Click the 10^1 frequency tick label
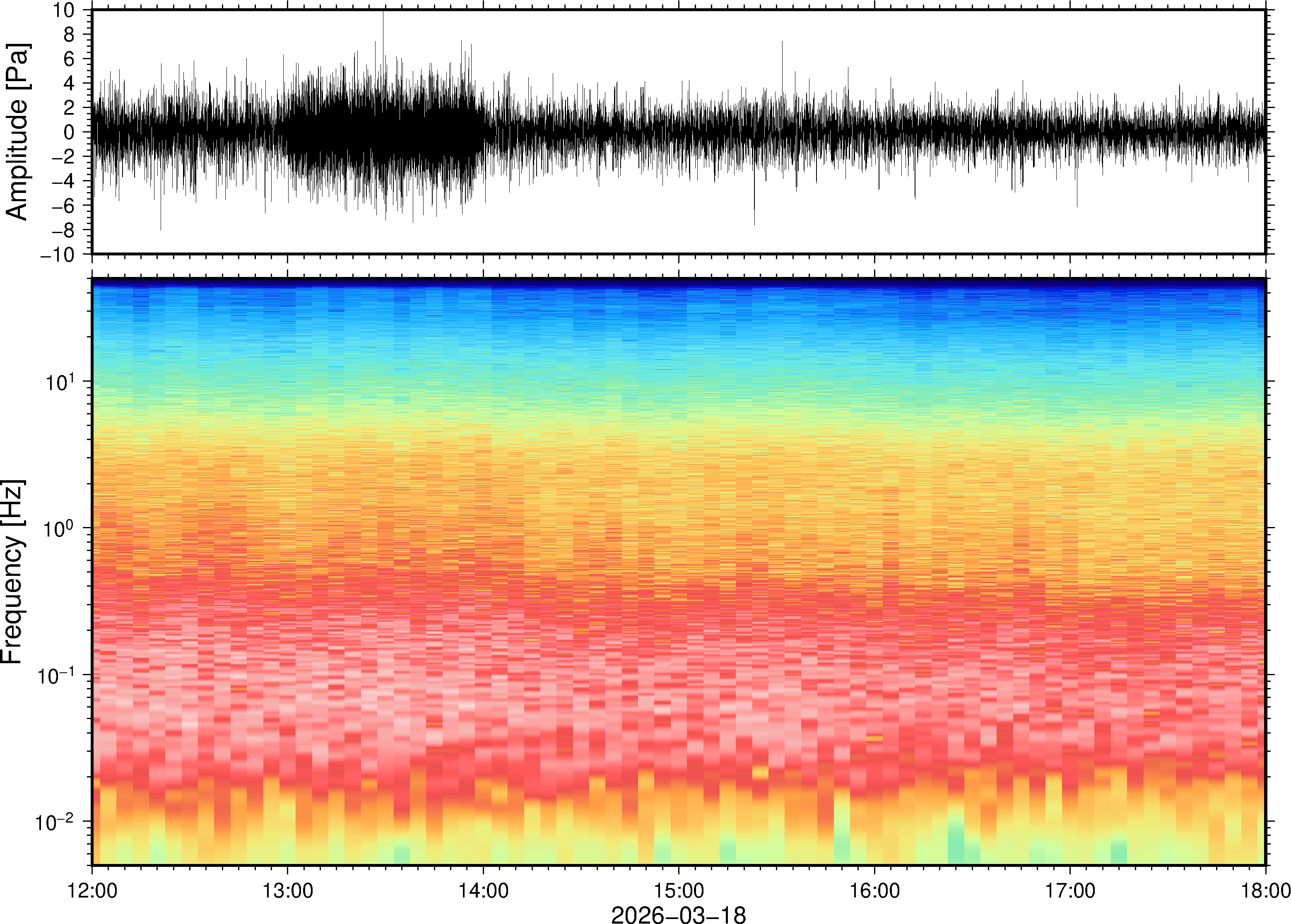 click(x=59, y=381)
